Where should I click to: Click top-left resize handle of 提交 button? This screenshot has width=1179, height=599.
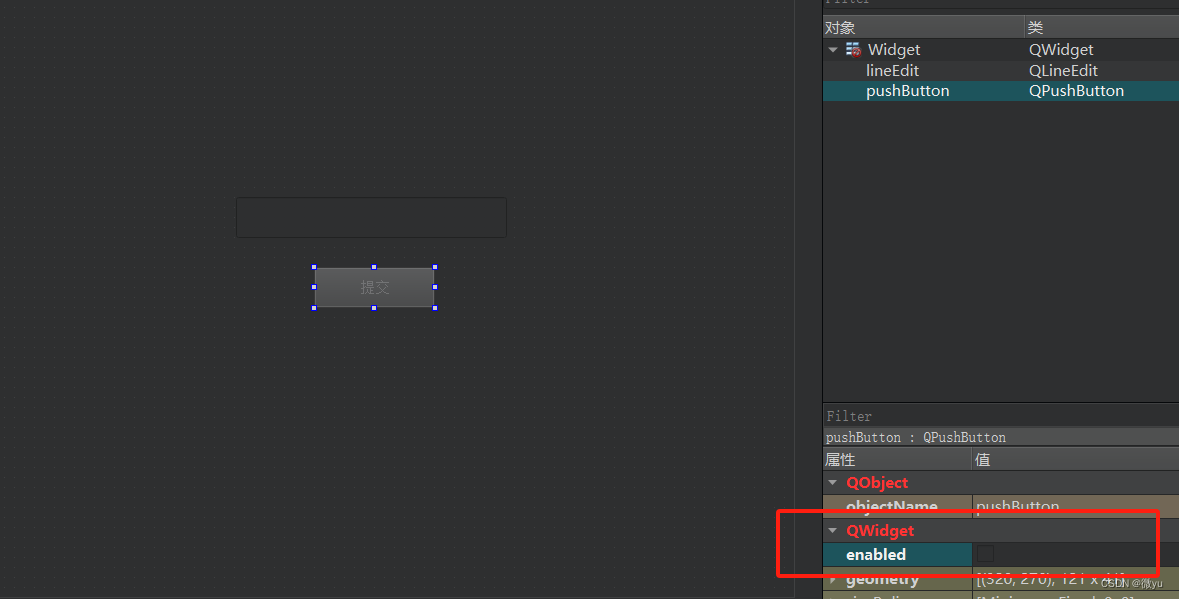[x=314, y=268]
